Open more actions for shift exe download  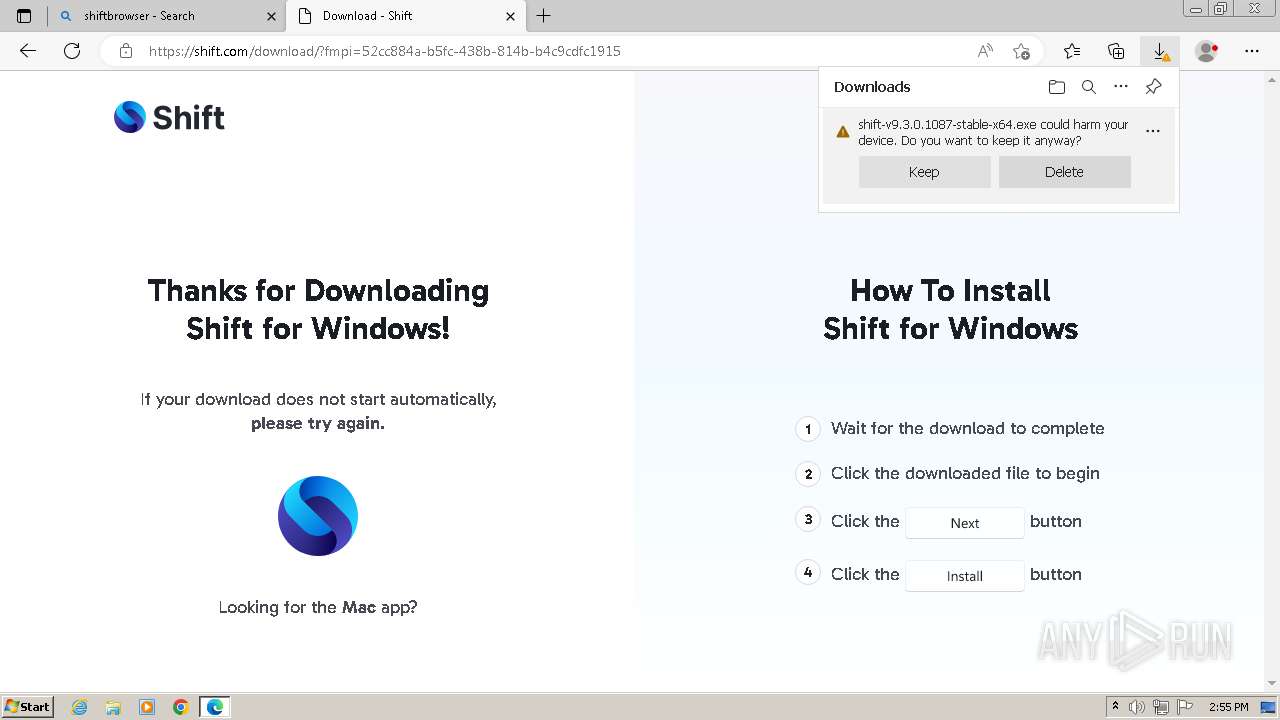(1153, 131)
